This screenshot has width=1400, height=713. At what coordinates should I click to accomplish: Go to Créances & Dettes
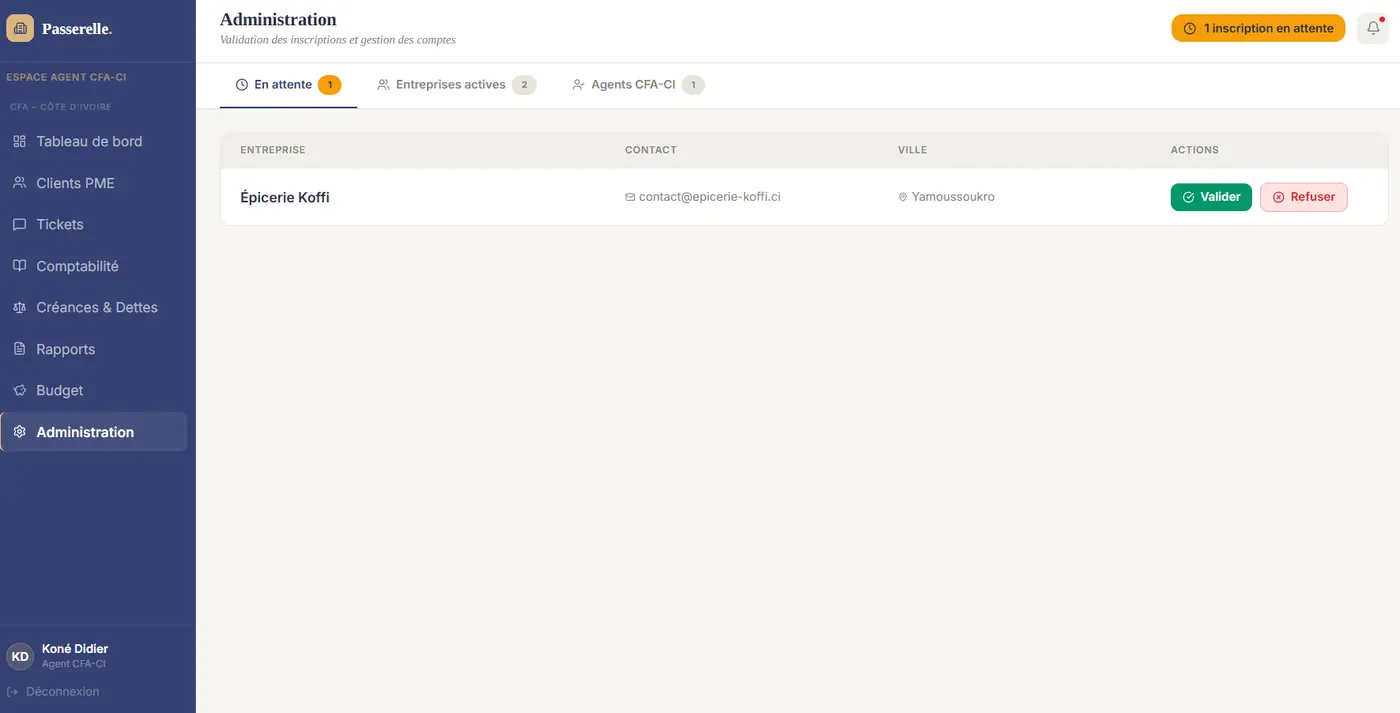94,308
